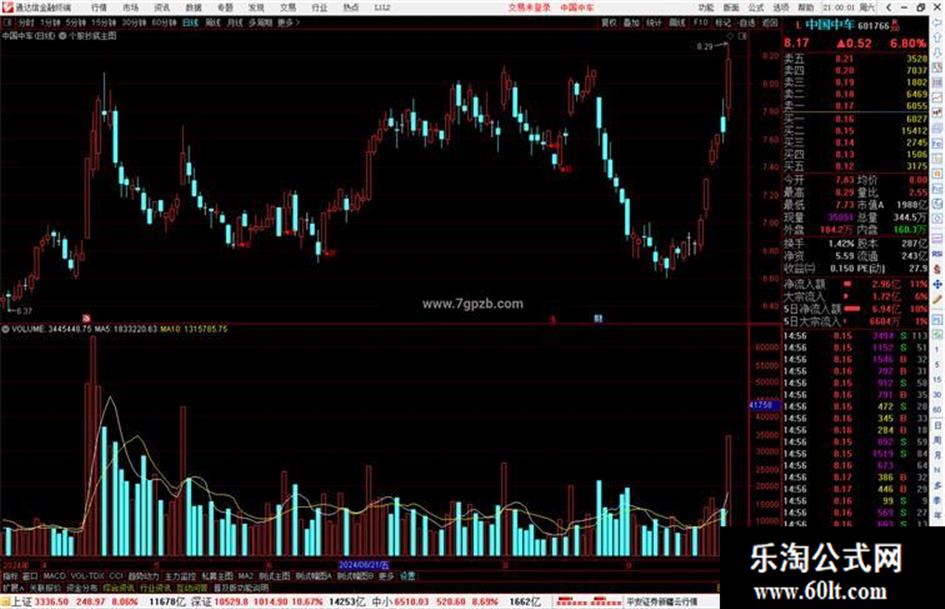945x609 pixels.
Task: Open the 指标 indicator selector
Action: coord(10,576)
